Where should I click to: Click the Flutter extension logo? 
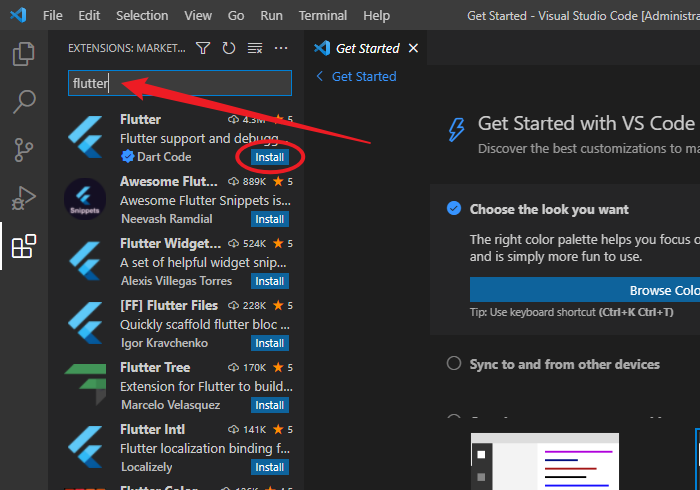(x=86, y=137)
